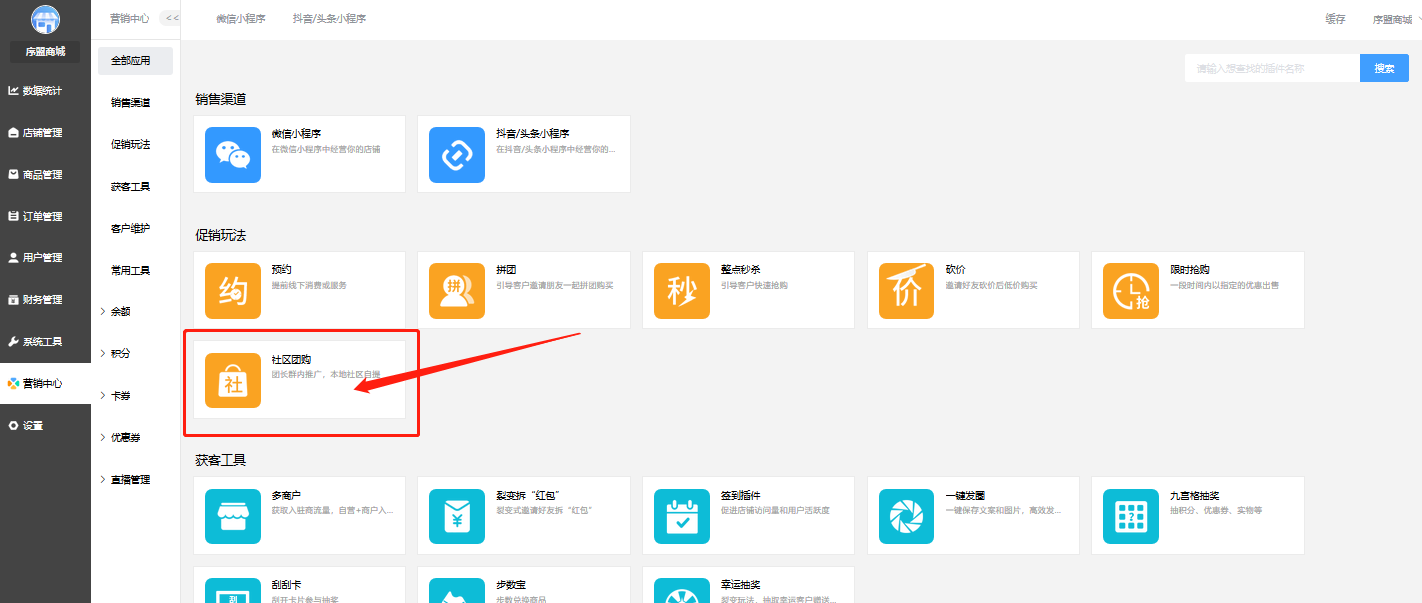
Task: Open the 抖音/头条小程序 card icon
Action: click(457, 155)
